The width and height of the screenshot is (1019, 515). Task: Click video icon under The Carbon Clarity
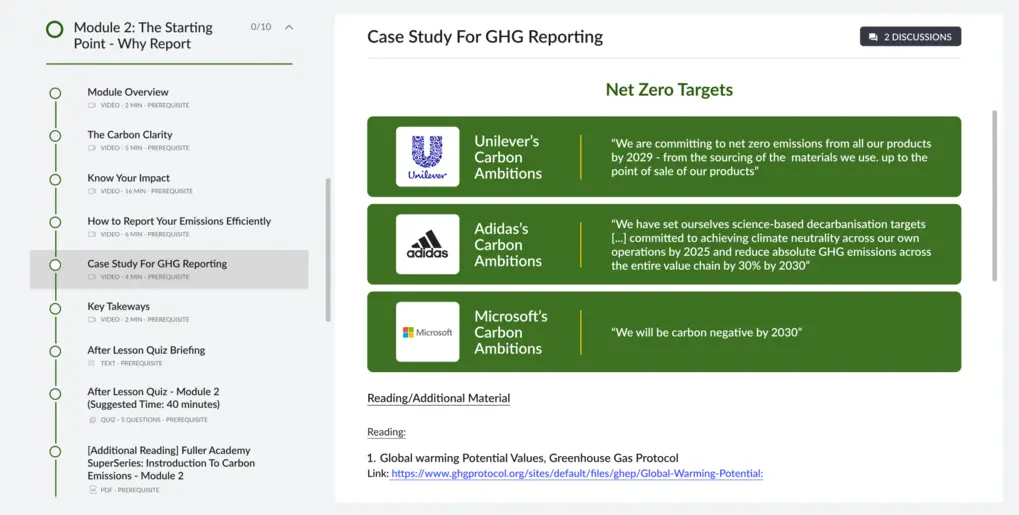[92, 148]
